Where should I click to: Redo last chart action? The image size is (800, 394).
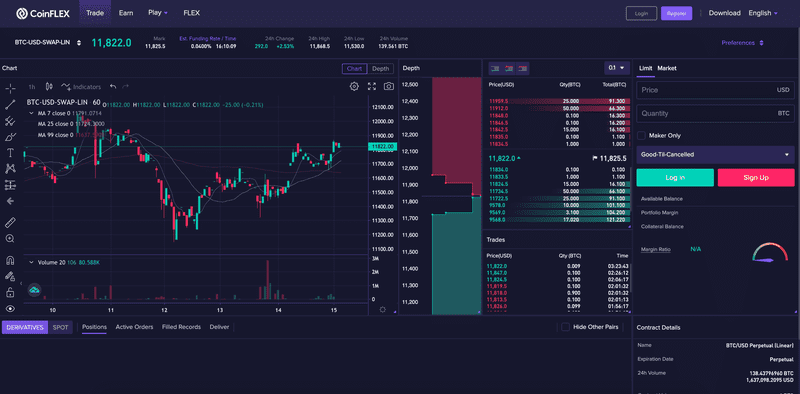pyautogui.click(x=126, y=87)
